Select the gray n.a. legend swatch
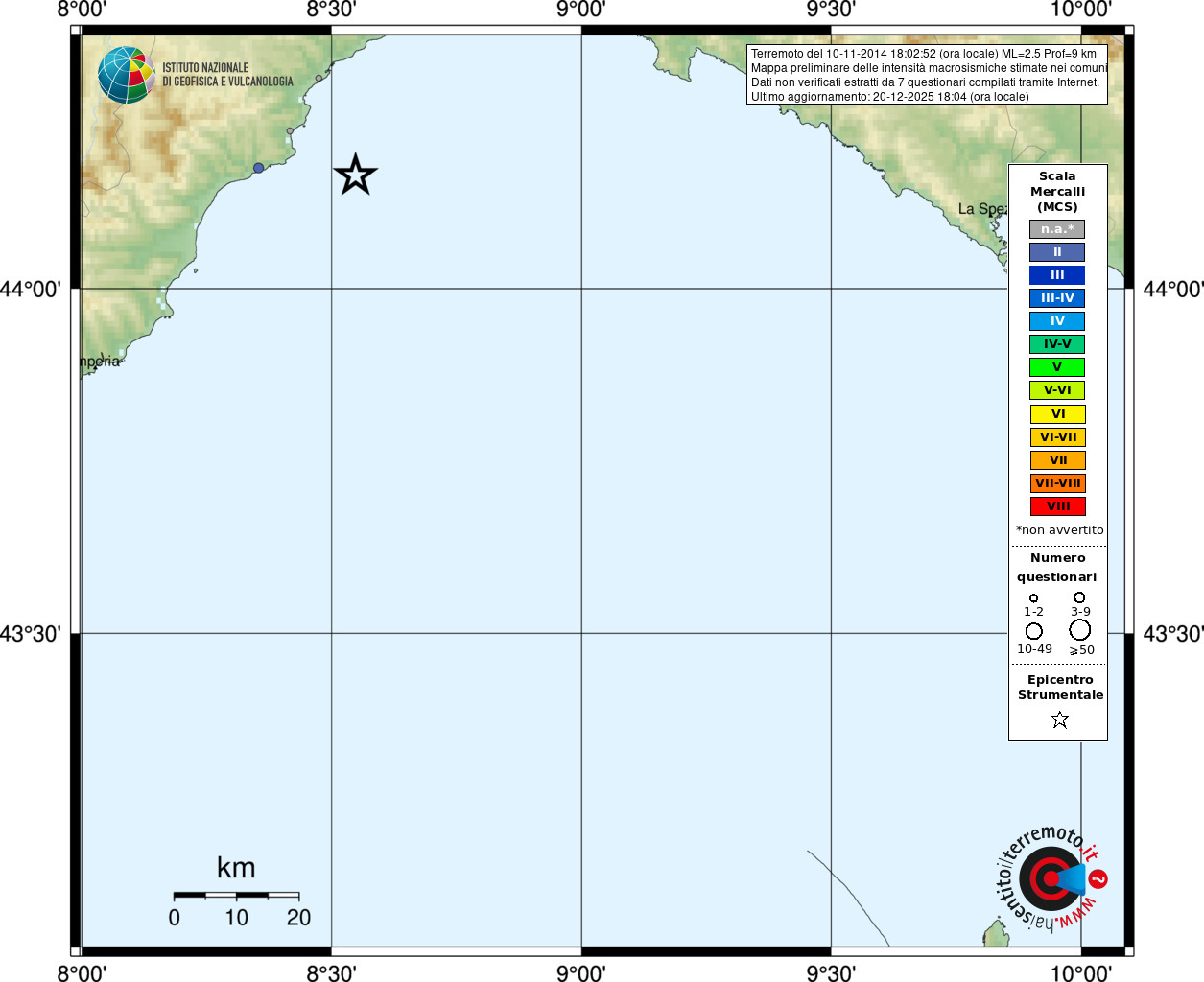1204x982 pixels. click(x=1057, y=229)
